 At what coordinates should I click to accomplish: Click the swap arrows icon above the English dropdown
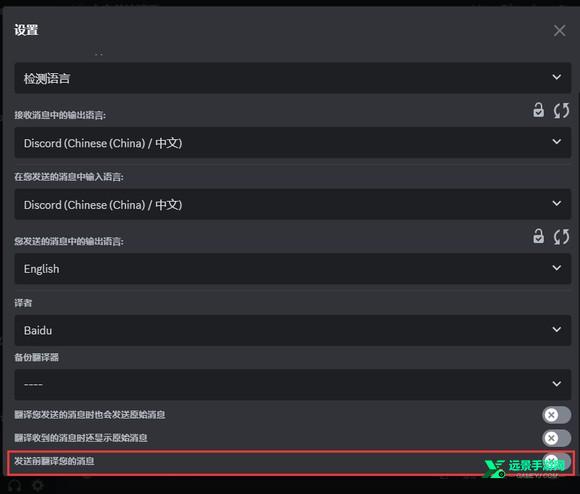[561, 237]
